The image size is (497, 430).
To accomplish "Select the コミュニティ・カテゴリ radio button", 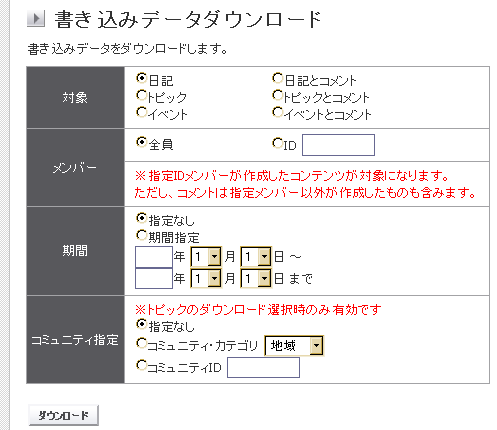I will coord(141,343).
